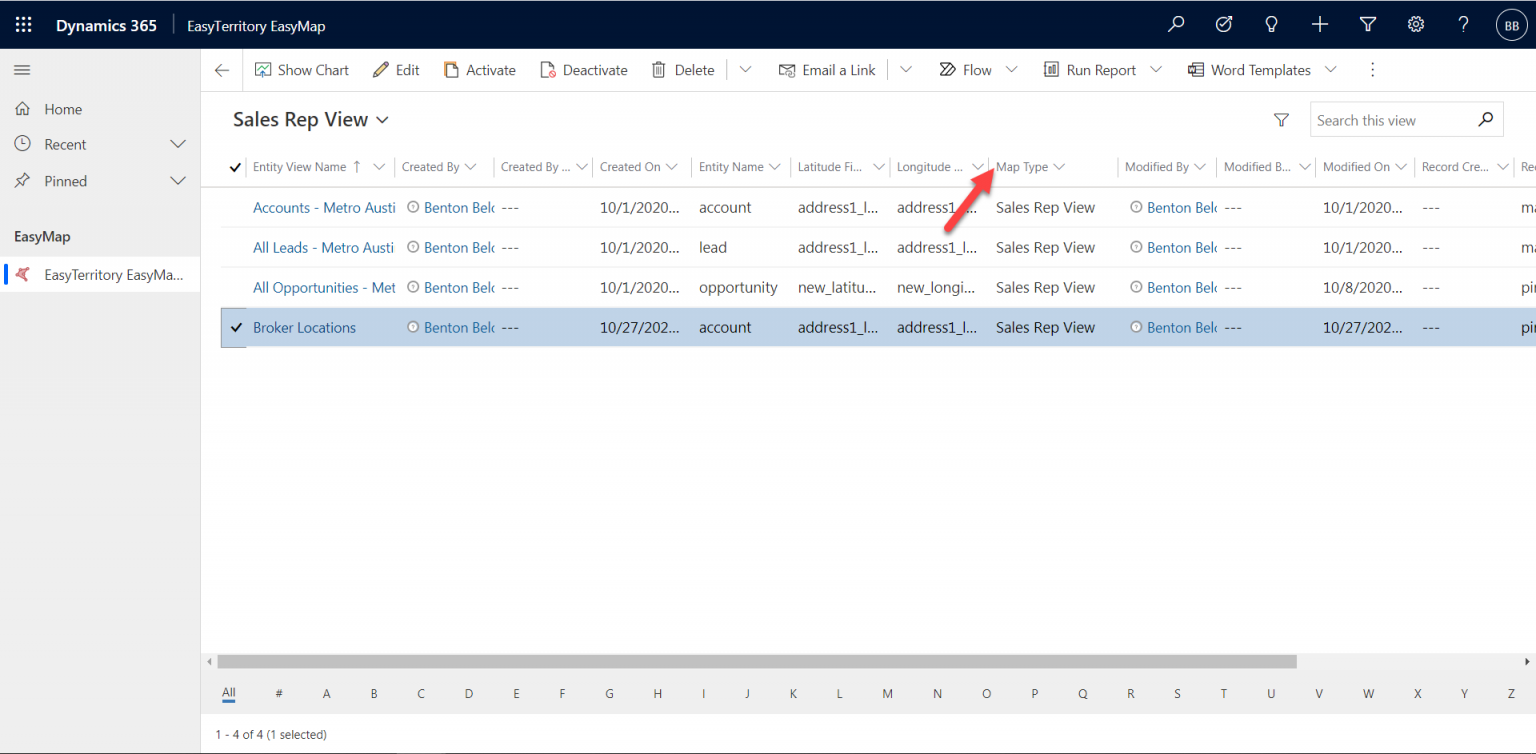The width and height of the screenshot is (1536, 754).
Task: Activate the selected record
Action: [480, 69]
